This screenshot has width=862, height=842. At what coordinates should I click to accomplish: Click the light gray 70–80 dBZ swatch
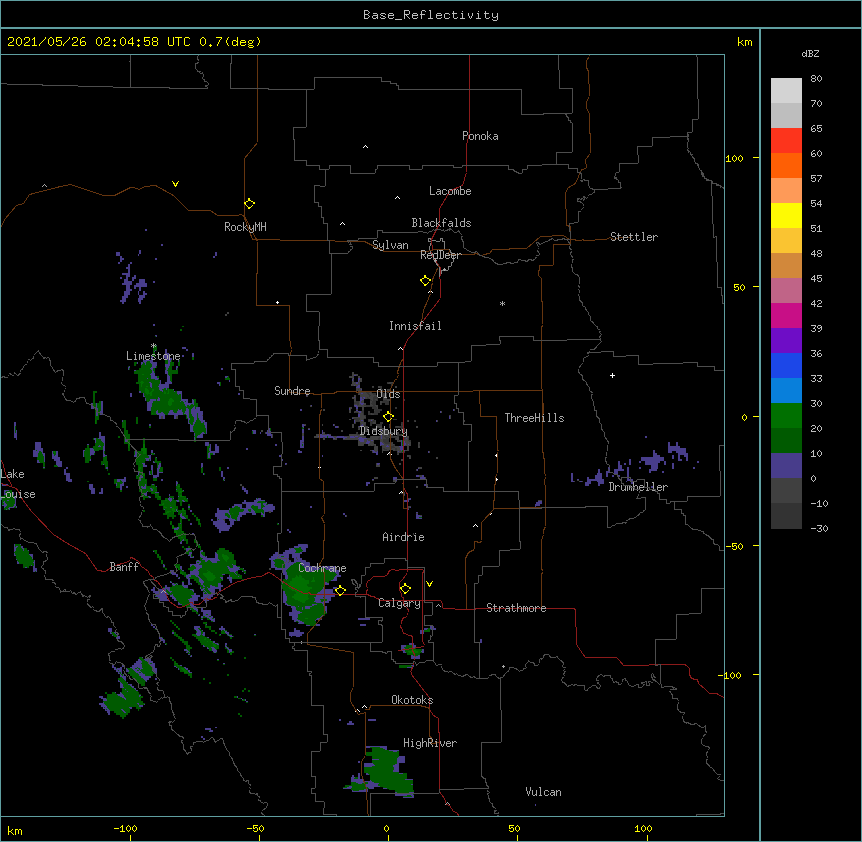click(786, 91)
